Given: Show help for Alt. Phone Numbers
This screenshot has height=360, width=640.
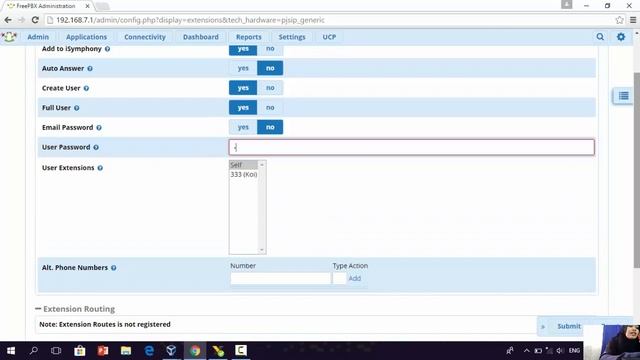Looking at the screenshot, I should click(x=113, y=268).
